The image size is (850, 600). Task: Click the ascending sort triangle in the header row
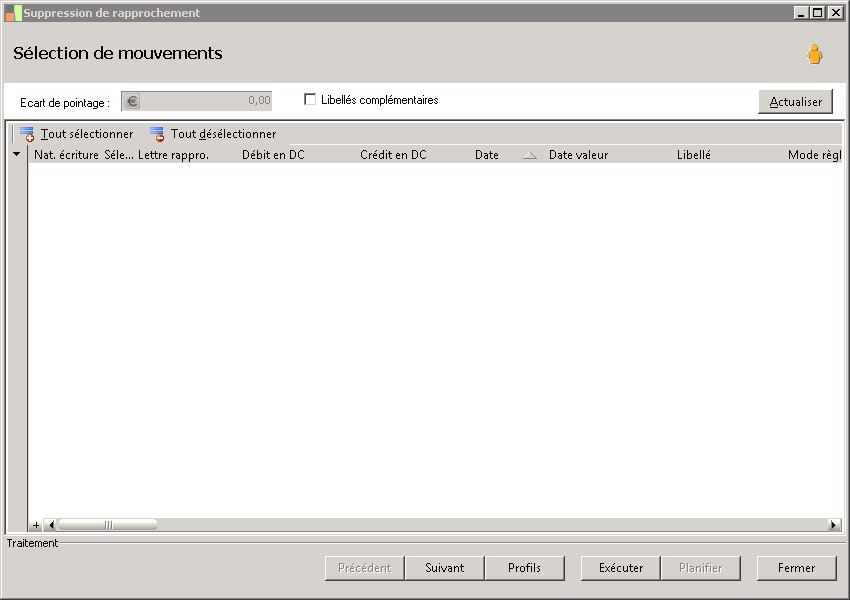[530, 156]
